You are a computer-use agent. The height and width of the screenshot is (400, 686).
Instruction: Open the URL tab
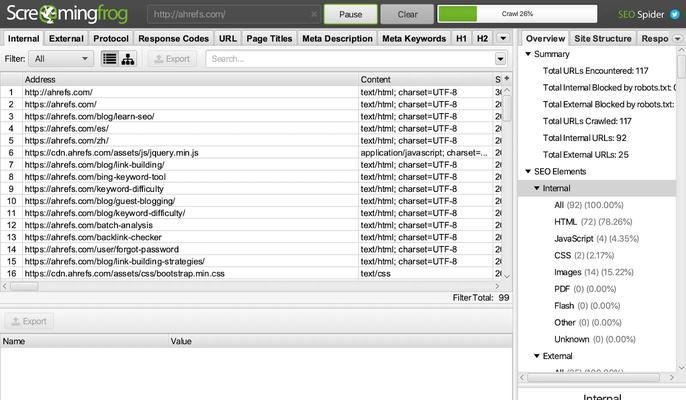pos(228,39)
